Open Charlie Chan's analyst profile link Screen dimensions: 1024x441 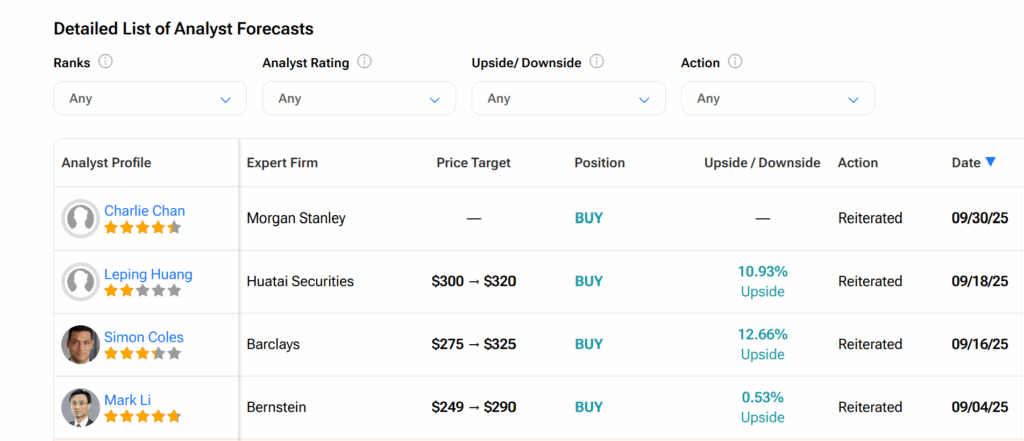pos(144,211)
